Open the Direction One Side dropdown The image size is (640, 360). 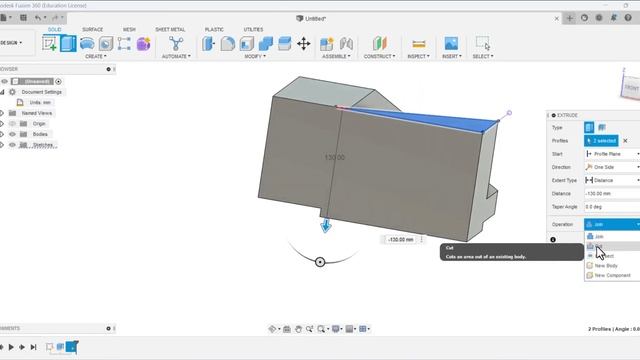[x=612, y=167]
